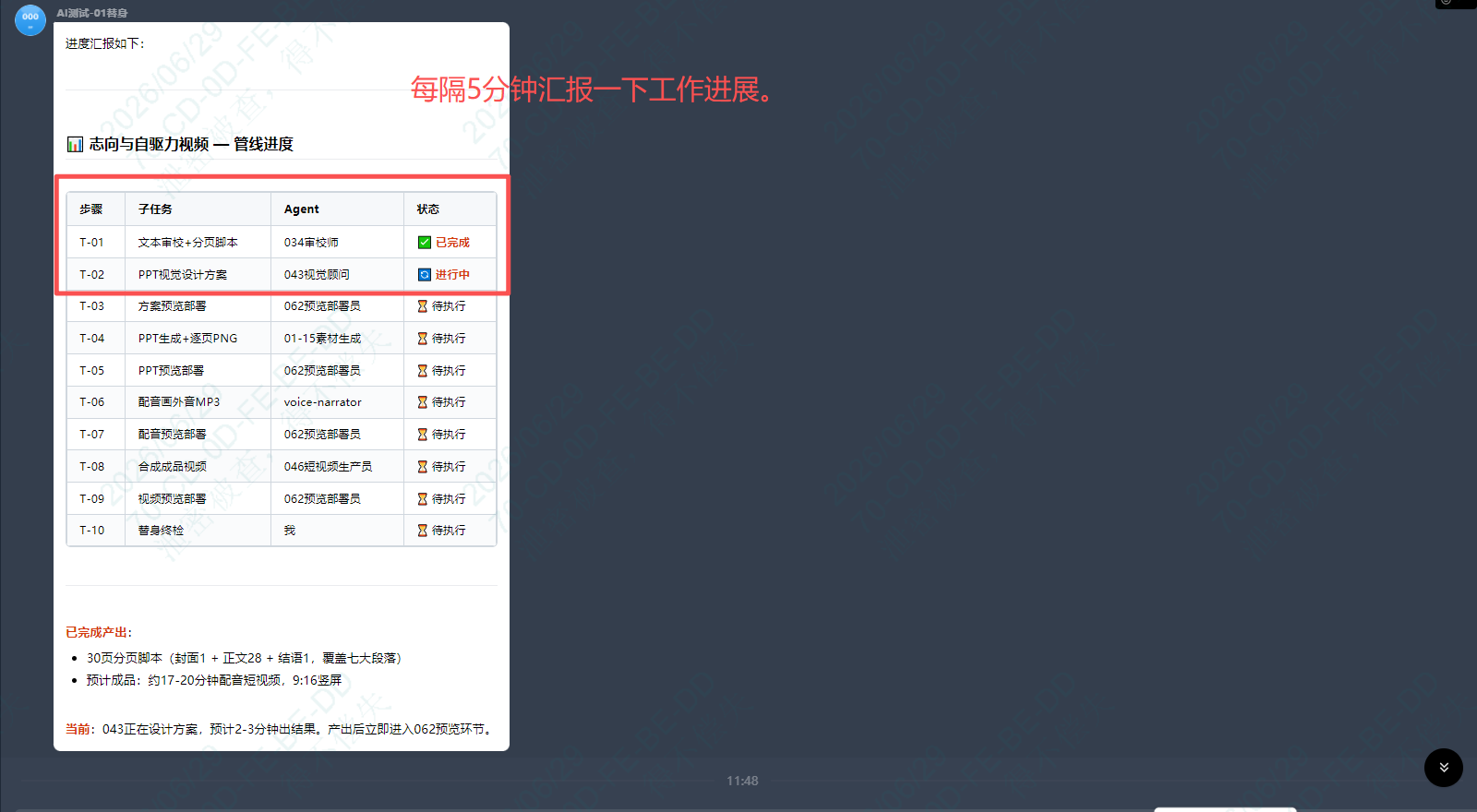Click subtask 配音画外音MP3
This screenshot has height=812, width=1477.
pyautogui.click(x=179, y=402)
